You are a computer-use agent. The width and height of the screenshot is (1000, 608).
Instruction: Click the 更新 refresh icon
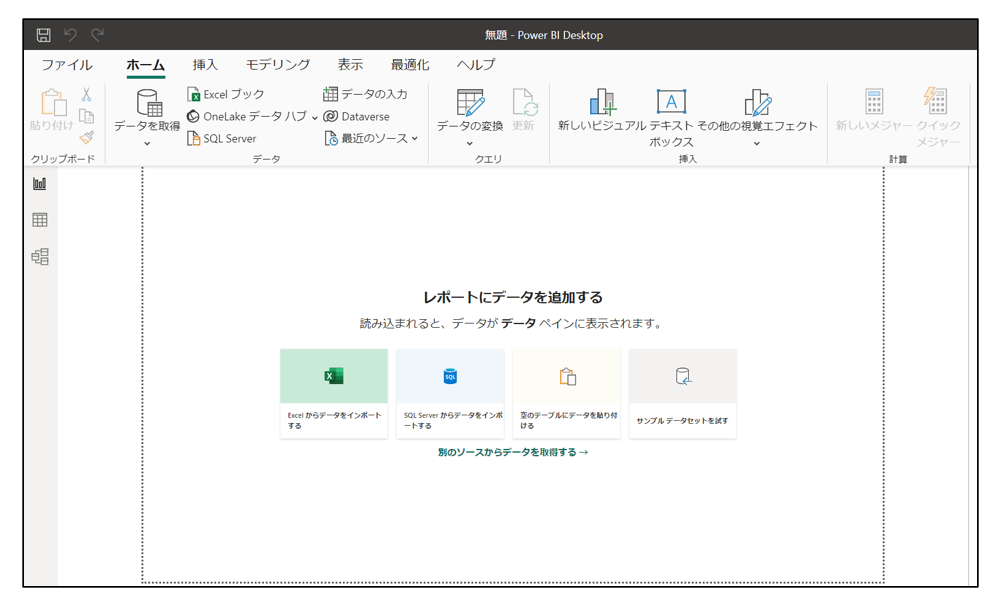(x=524, y=102)
